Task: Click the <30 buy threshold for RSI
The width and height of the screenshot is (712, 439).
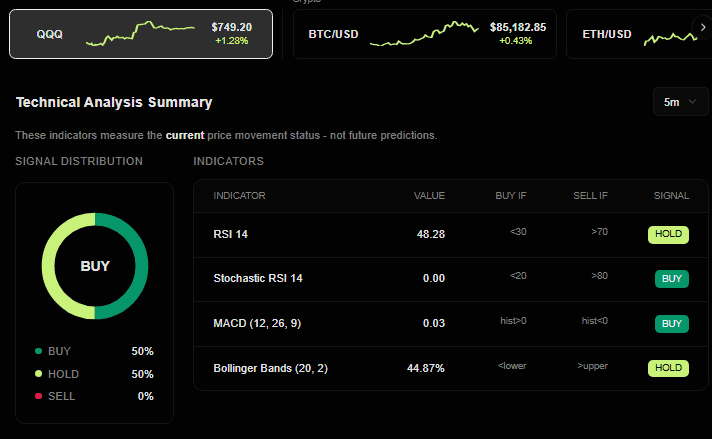Action: tap(518, 232)
